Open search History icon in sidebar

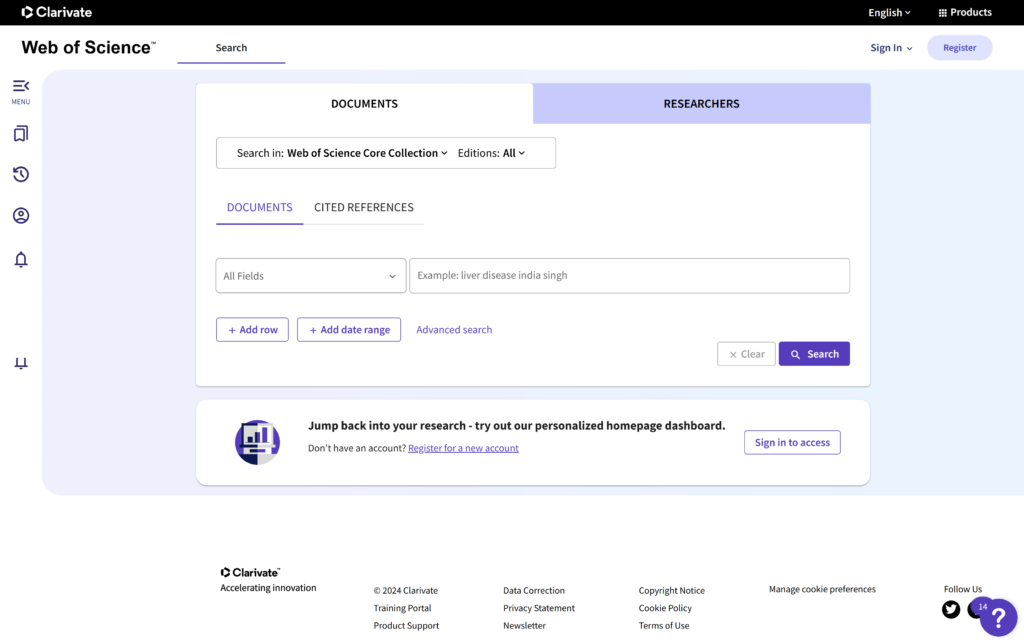tap(21, 174)
